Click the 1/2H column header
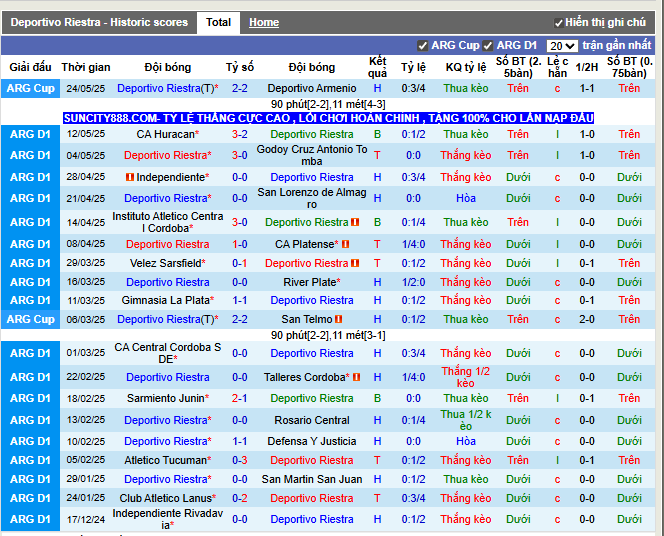 [x=587, y=67]
